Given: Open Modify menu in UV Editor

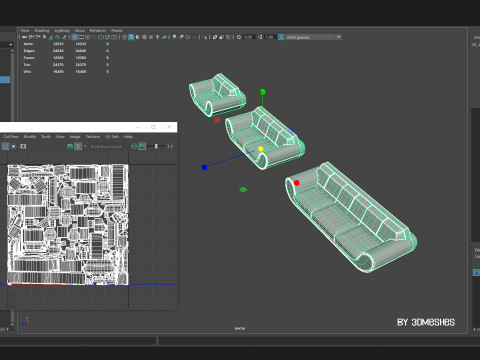Looking at the screenshot, I should click(x=30, y=137).
